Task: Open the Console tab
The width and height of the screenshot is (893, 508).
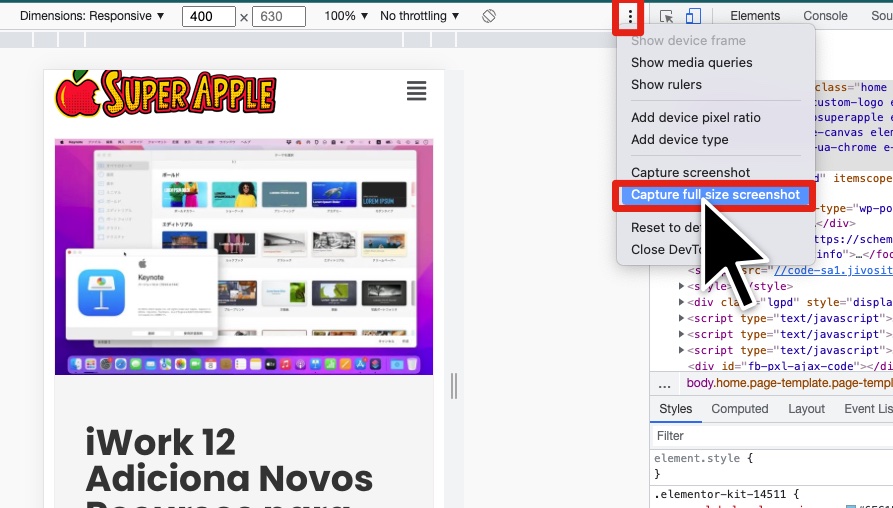Action: (x=825, y=17)
